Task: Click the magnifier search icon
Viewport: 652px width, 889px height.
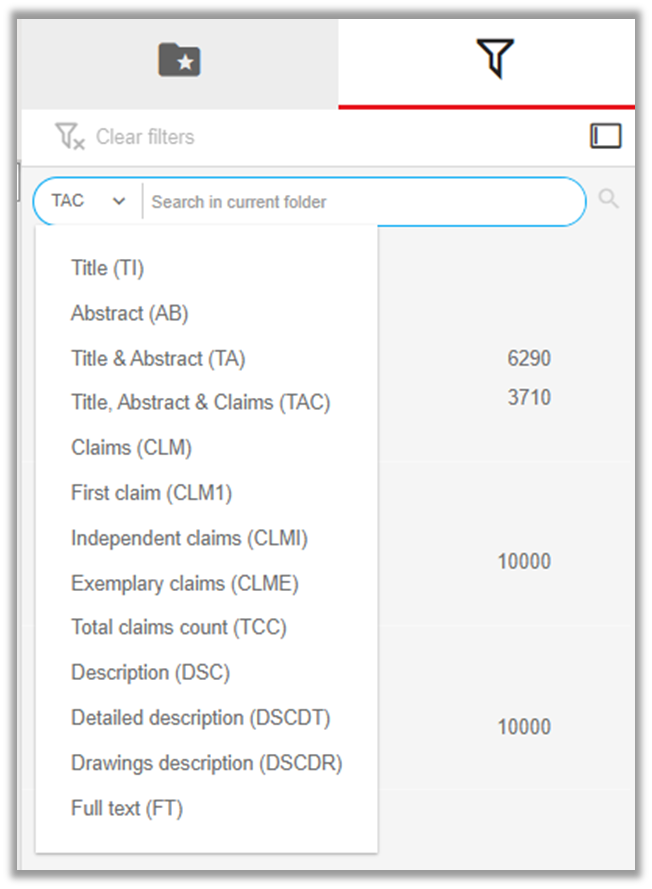Action: pyautogui.click(x=609, y=199)
